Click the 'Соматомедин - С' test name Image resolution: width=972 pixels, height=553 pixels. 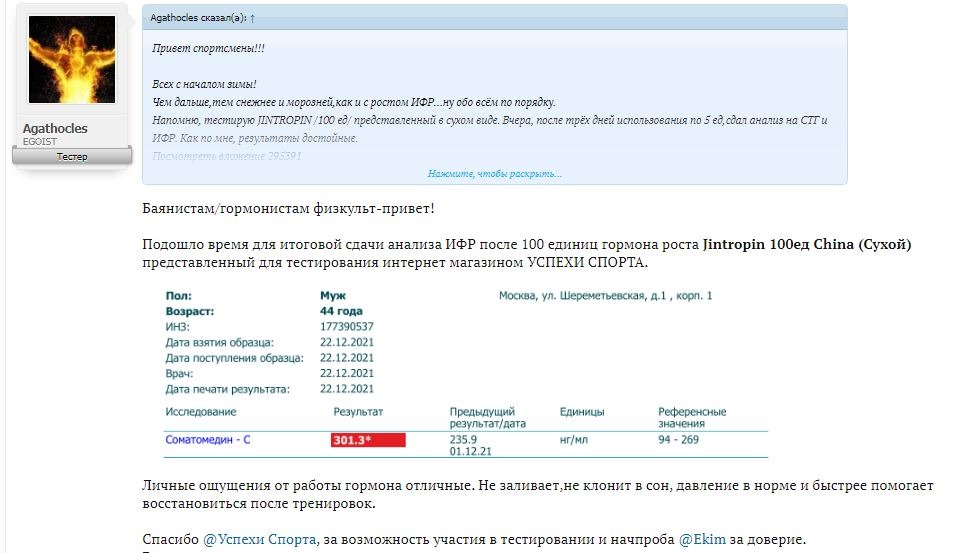208,440
